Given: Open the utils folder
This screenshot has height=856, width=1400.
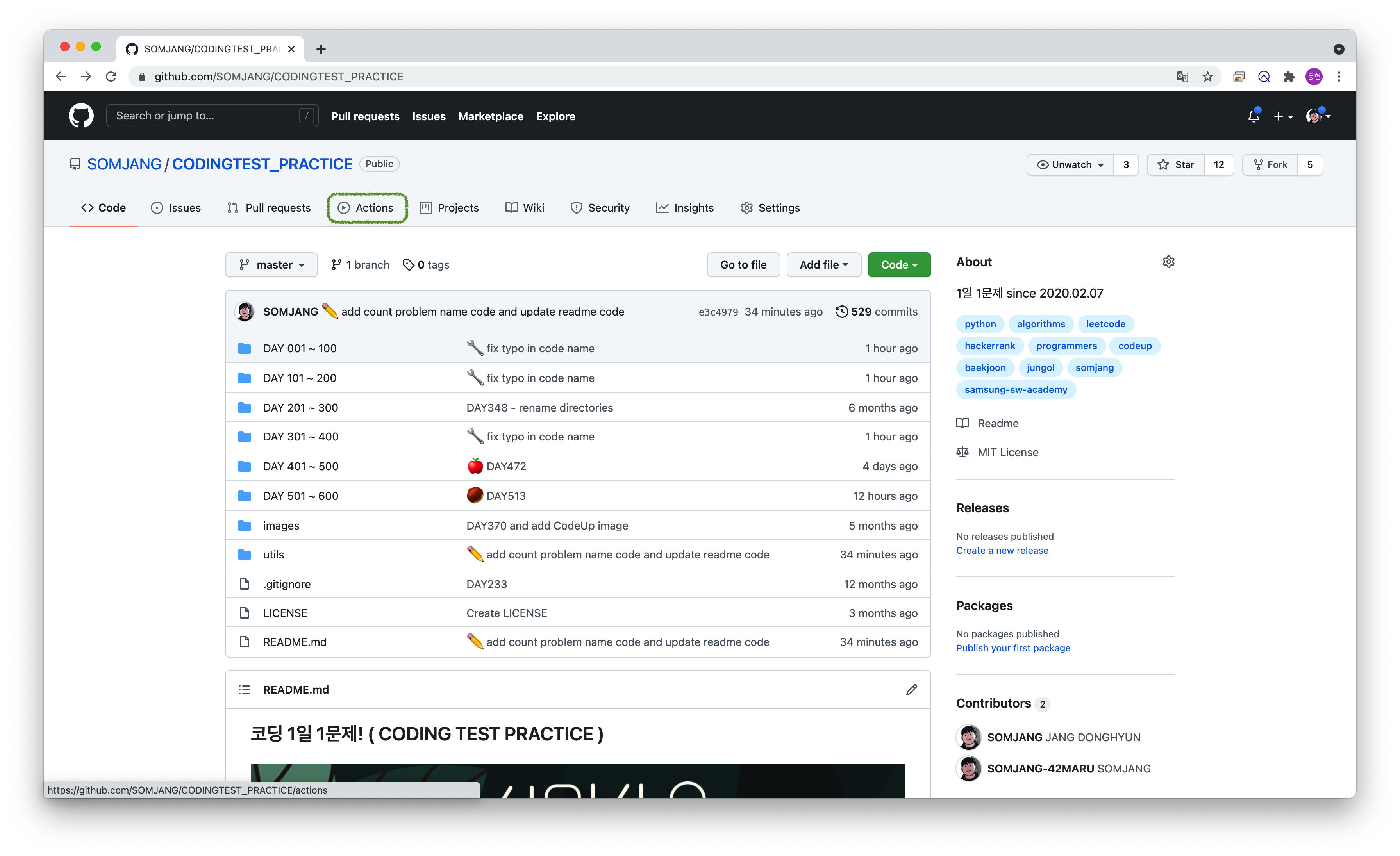Looking at the screenshot, I should pyautogui.click(x=273, y=555).
